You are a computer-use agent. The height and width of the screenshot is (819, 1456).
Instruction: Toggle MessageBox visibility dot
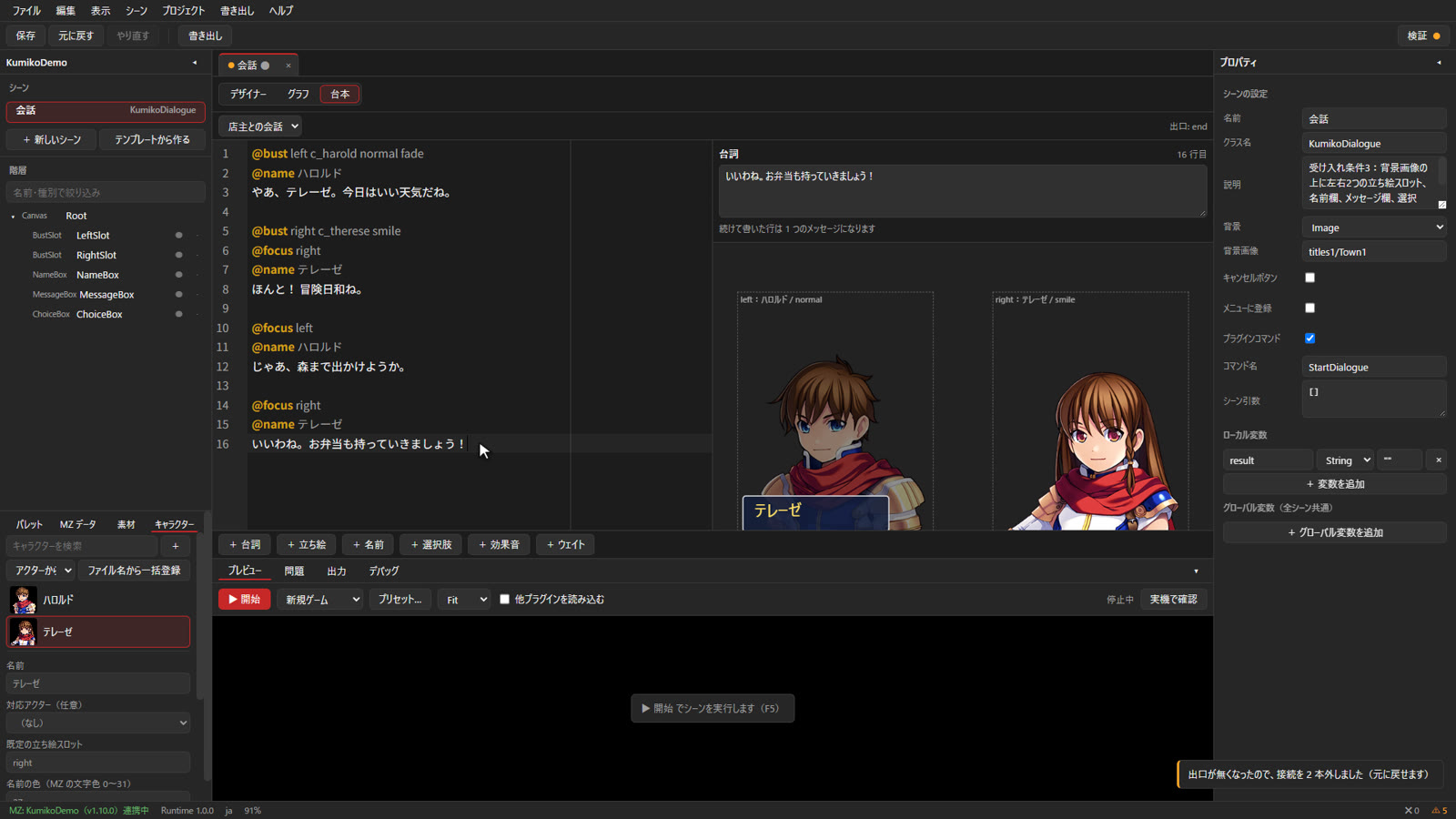click(178, 295)
